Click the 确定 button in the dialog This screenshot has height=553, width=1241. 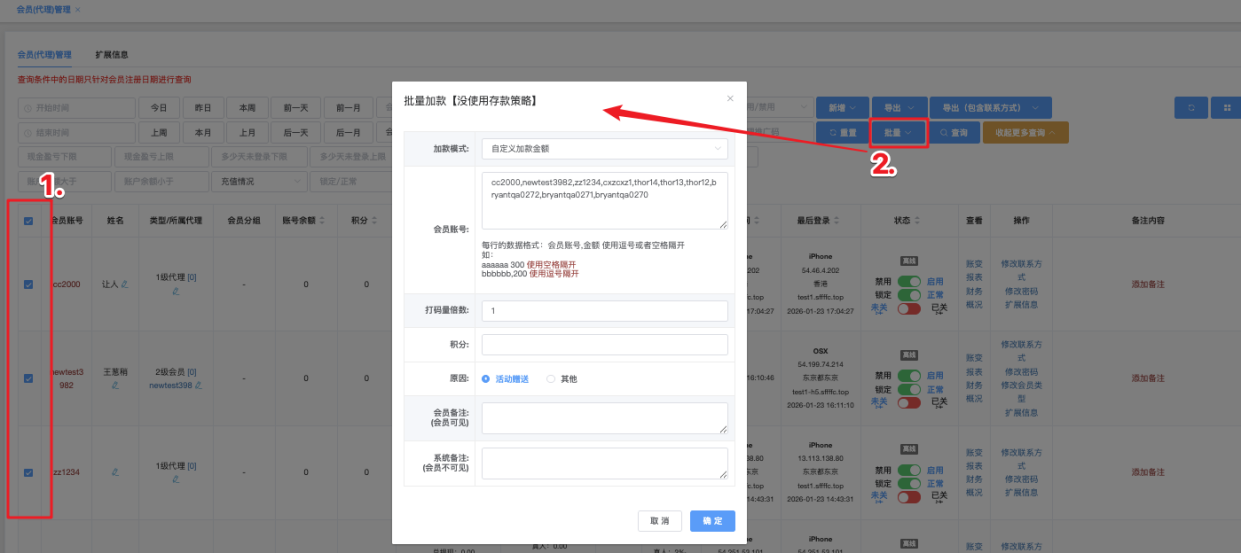(x=712, y=521)
